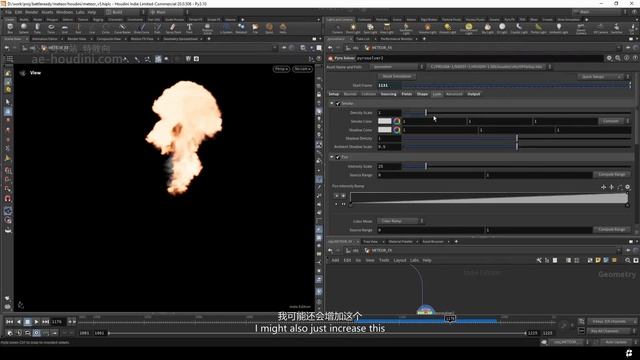The width and height of the screenshot is (640, 360).
Task: Switch to the Shape tab
Action: [x=422, y=94]
